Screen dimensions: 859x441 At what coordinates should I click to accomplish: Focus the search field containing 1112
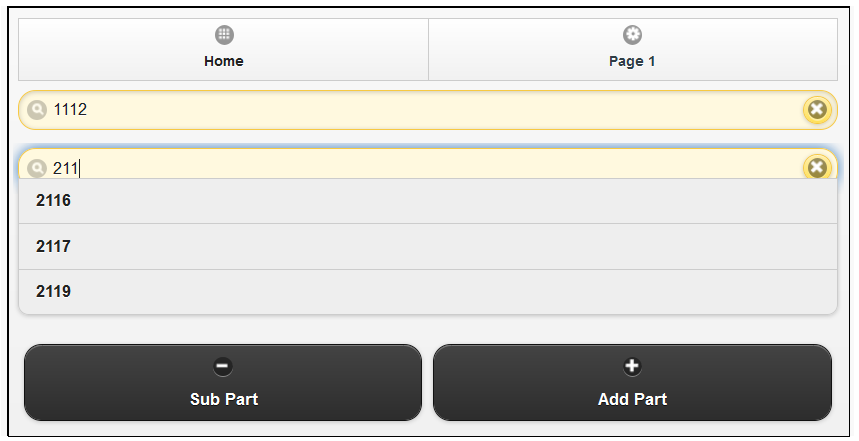click(x=428, y=110)
